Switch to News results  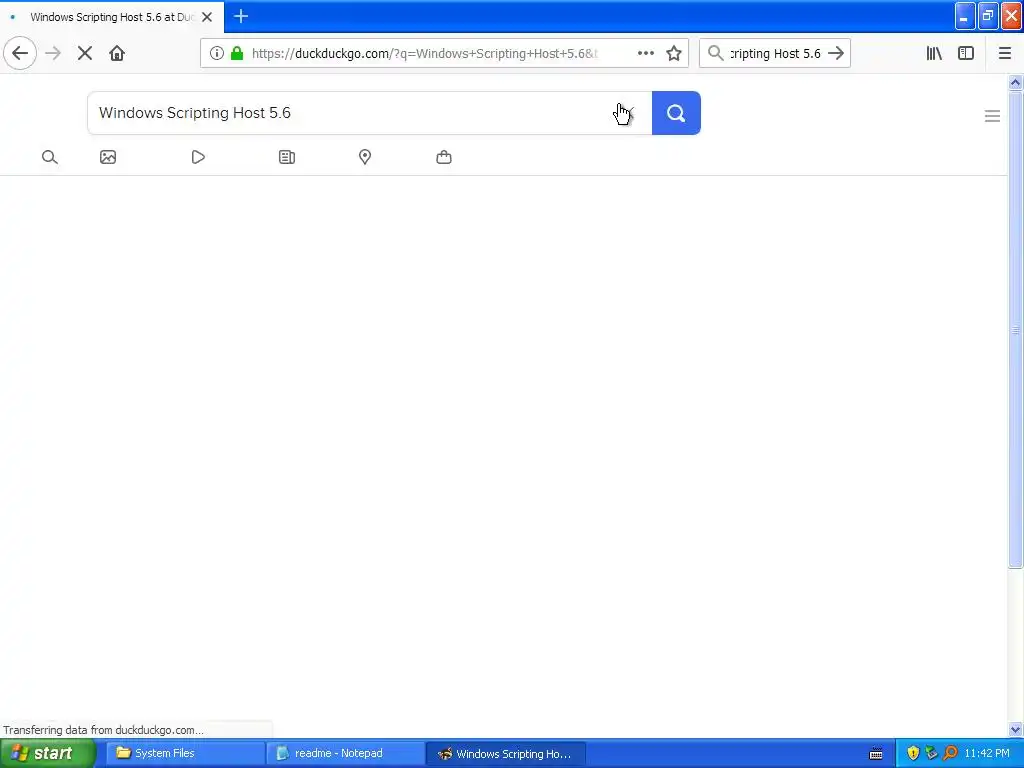click(287, 157)
